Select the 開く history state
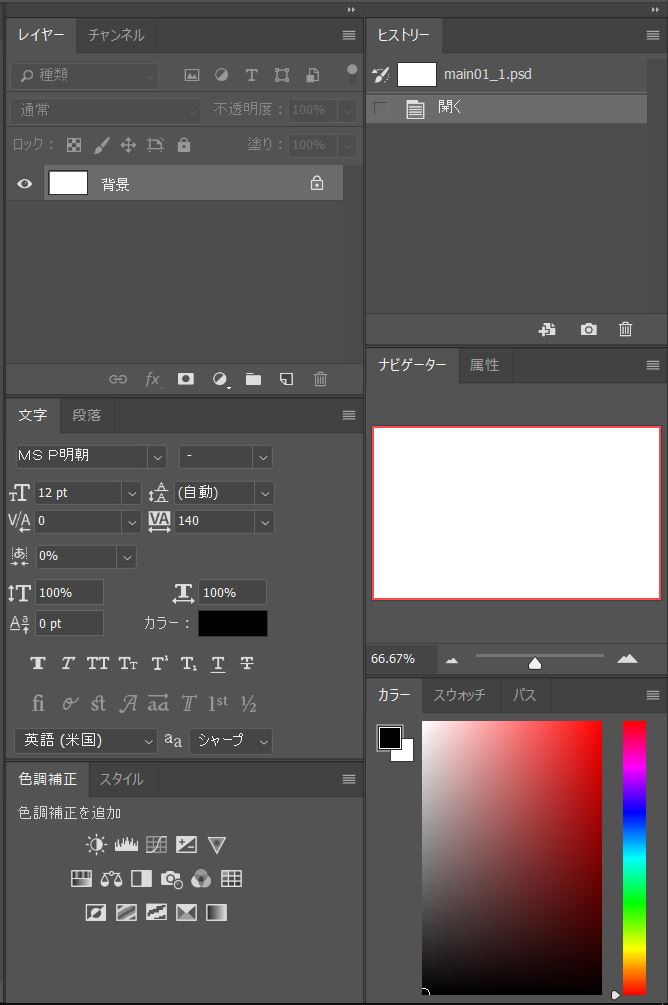The height and width of the screenshot is (1005, 668). pos(506,109)
